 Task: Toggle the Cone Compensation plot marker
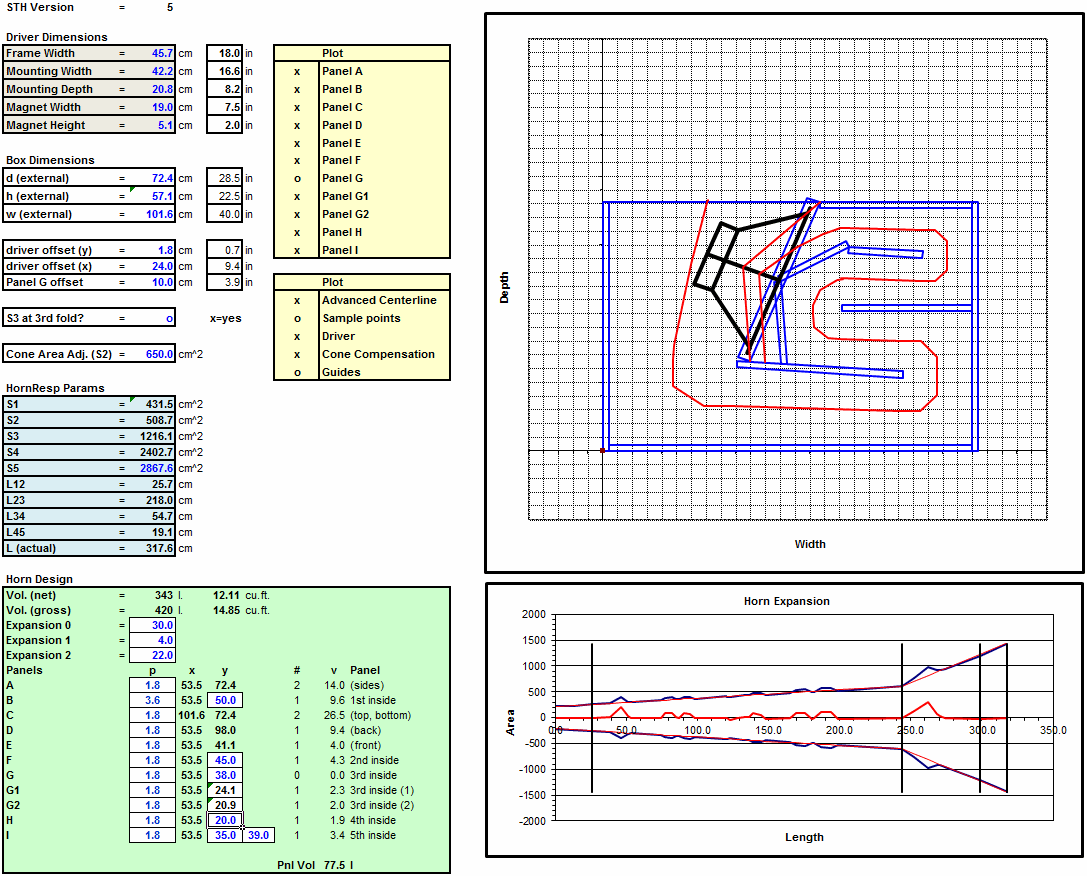pos(297,354)
